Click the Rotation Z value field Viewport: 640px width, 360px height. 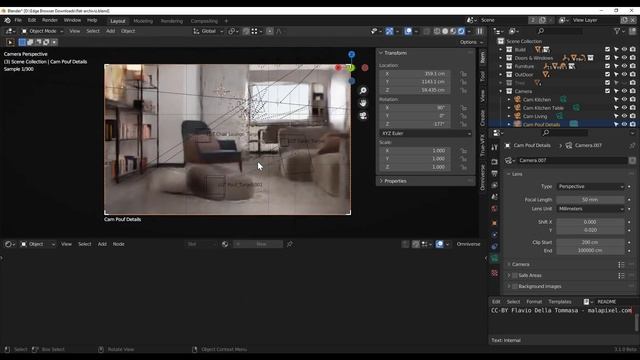(x=415, y=124)
